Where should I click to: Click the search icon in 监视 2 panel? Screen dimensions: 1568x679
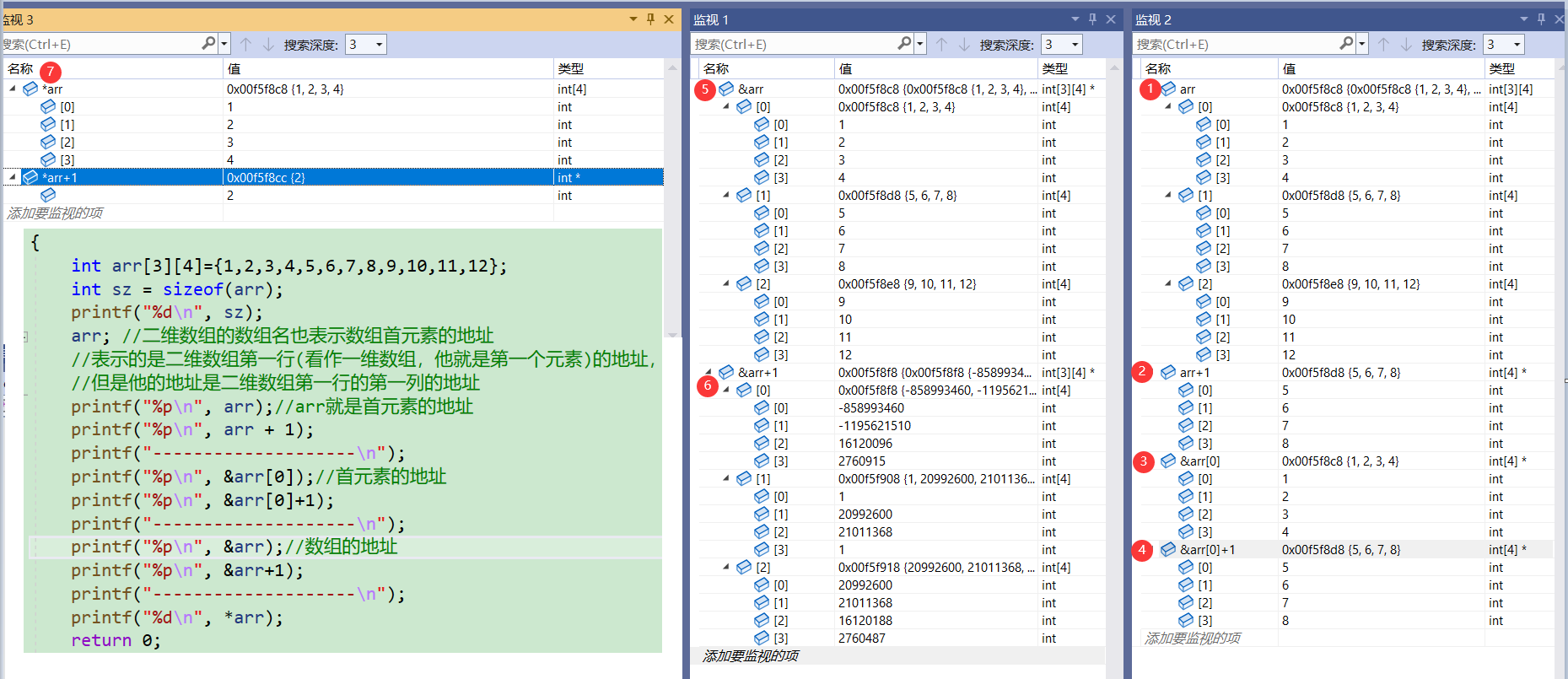point(1346,43)
